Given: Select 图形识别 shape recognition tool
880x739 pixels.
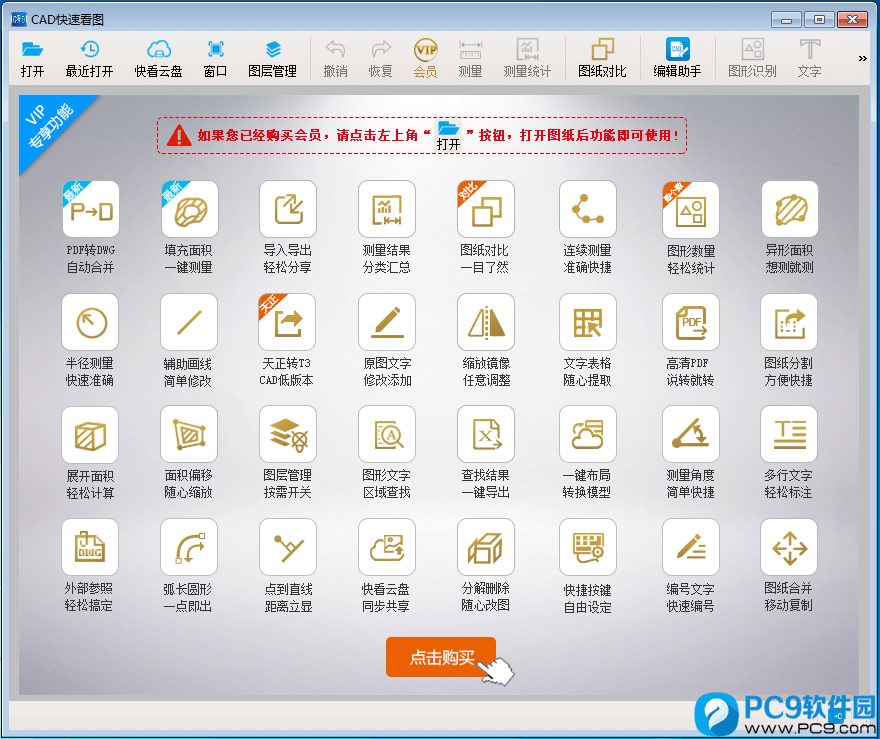Looking at the screenshot, I should [753, 58].
